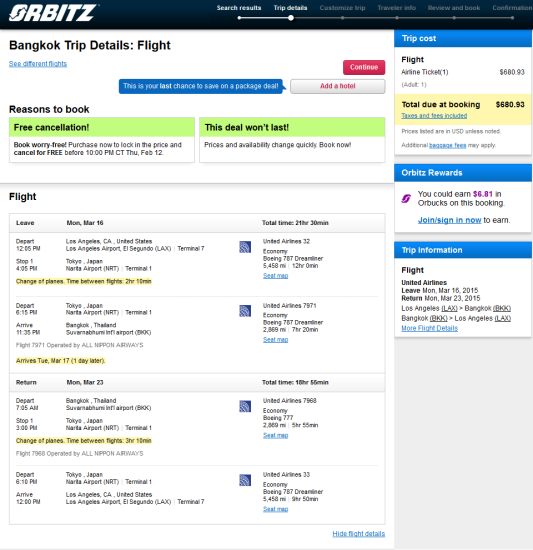Open Seat map for United Airlines 33

click(x=276, y=509)
